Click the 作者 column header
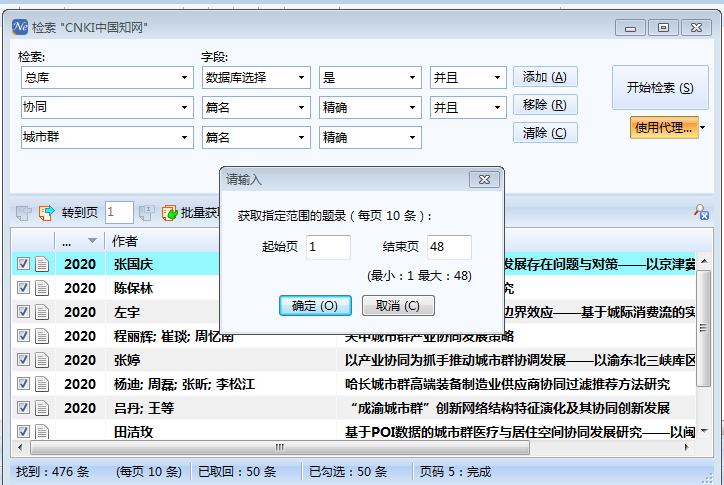The width and height of the screenshot is (724, 485). (x=125, y=241)
